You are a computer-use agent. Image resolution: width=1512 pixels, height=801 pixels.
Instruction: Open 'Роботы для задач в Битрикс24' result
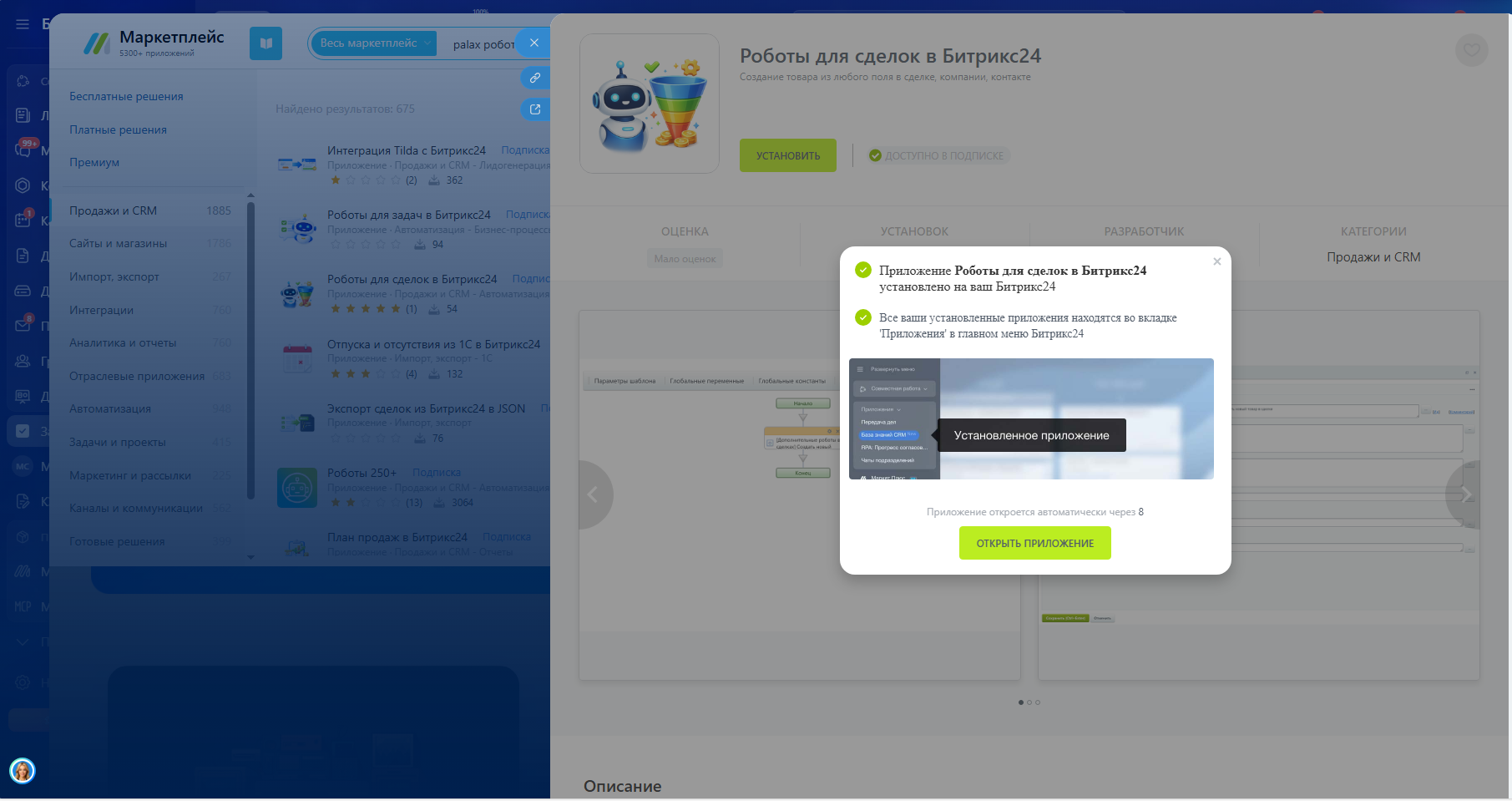point(408,215)
